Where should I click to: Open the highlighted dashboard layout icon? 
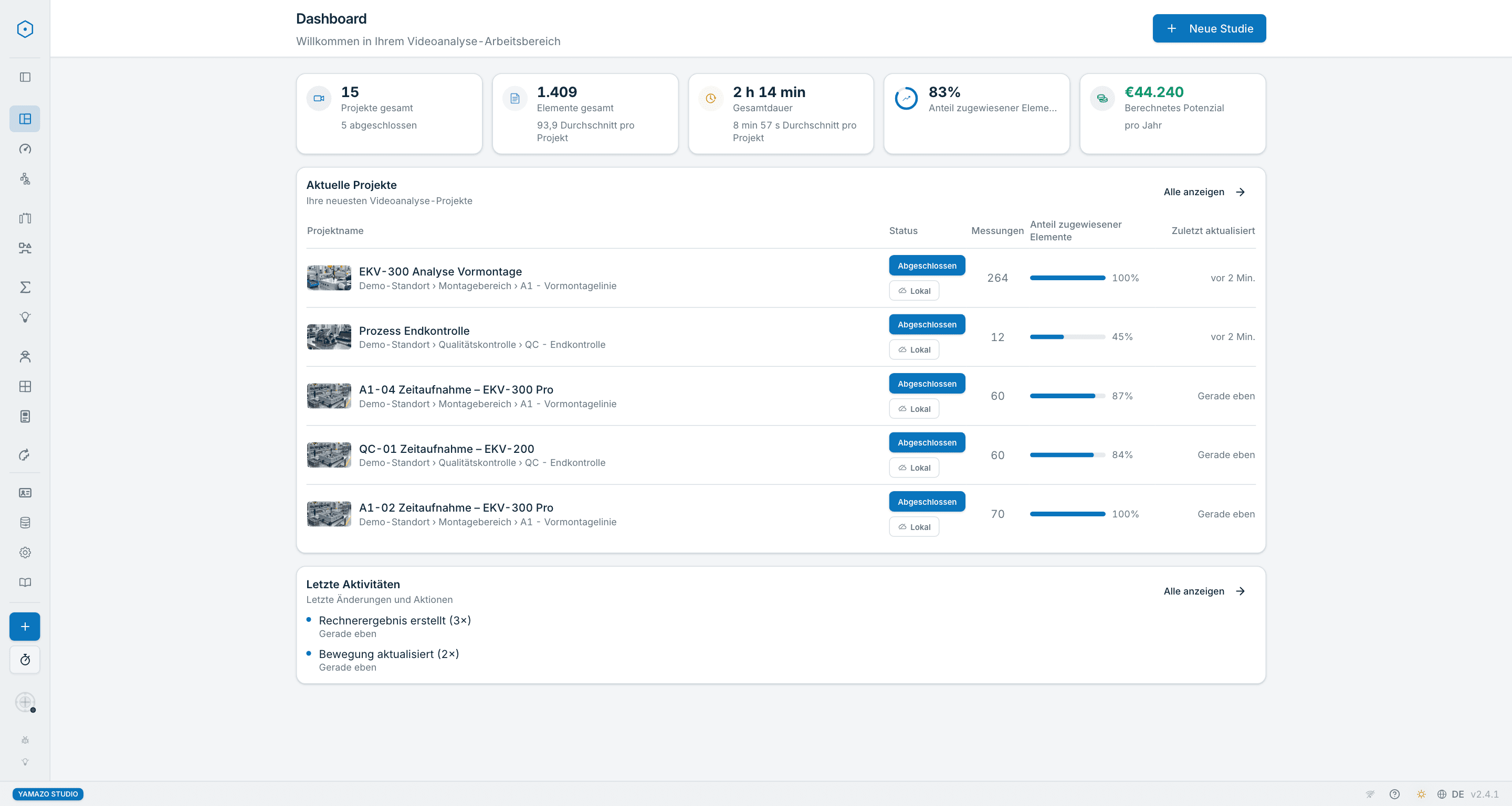25,119
